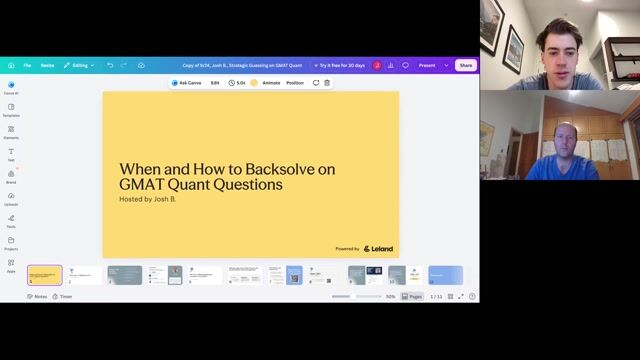640x360 pixels.
Task: Enter fullscreen with the expand icon
Action: (461, 297)
